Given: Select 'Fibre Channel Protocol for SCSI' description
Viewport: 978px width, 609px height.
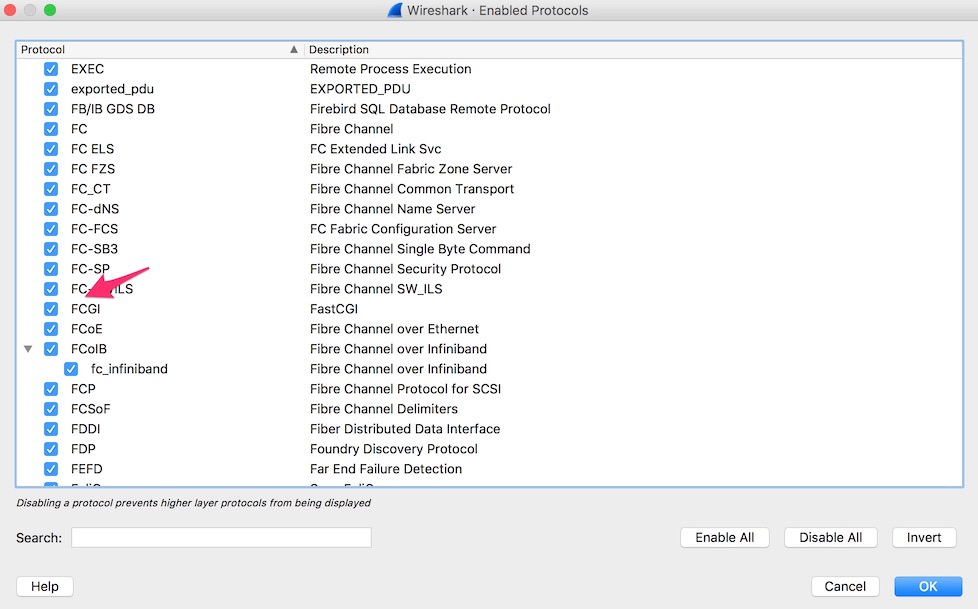Looking at the screenshot, I should coord(405,389).
